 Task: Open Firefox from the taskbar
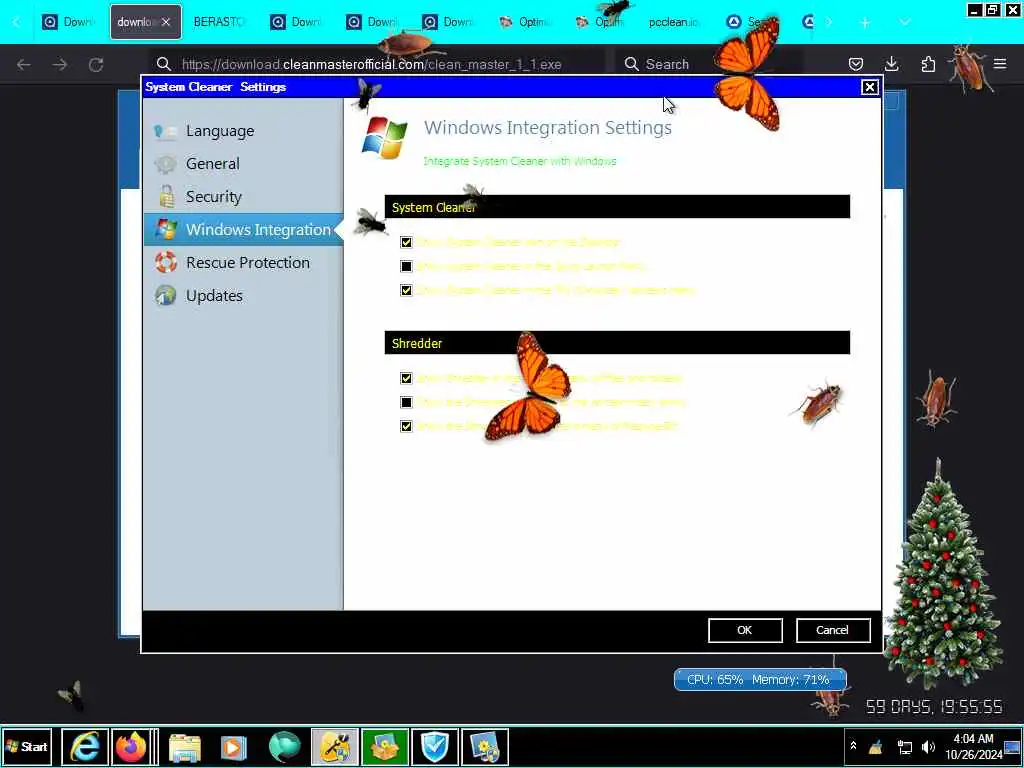[131, 746]
